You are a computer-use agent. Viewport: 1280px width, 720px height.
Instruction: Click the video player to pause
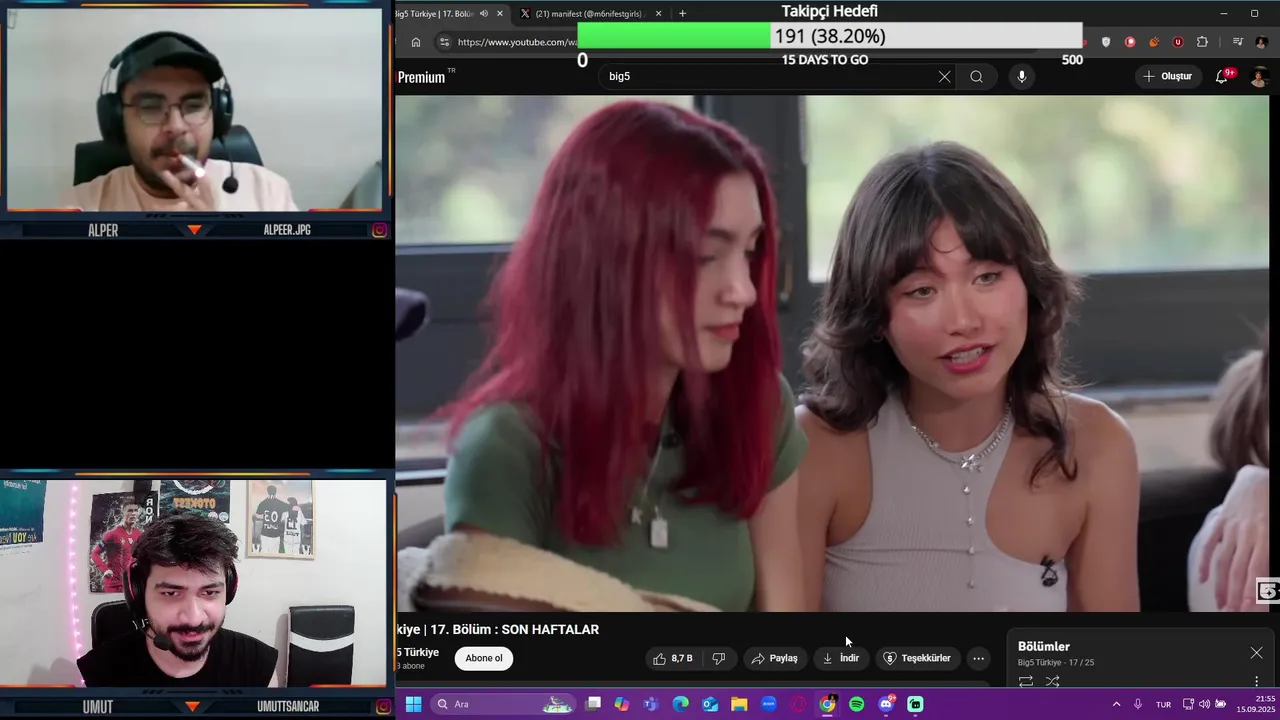832,353
